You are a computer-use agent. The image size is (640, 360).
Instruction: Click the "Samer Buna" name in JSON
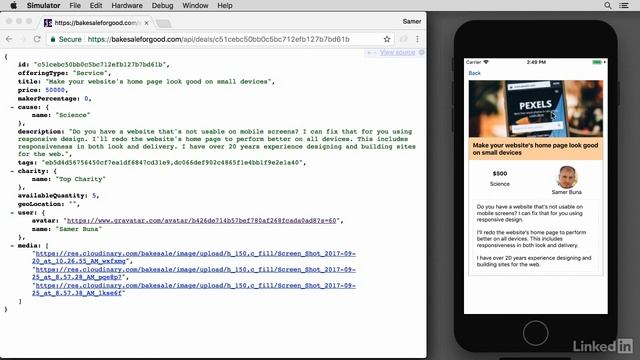click(78, 229)
